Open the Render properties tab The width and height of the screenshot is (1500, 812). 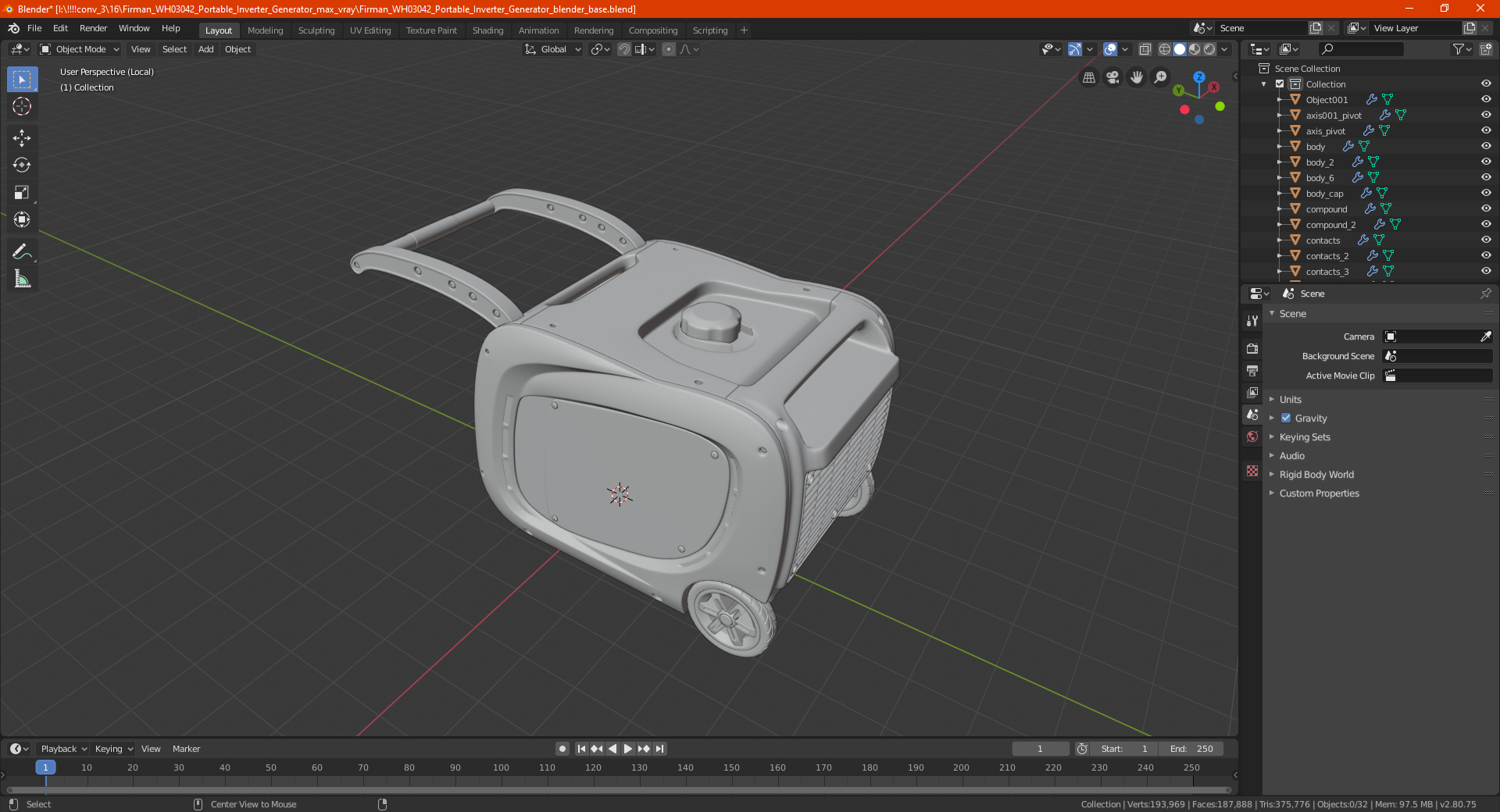tap(1252, 348)
